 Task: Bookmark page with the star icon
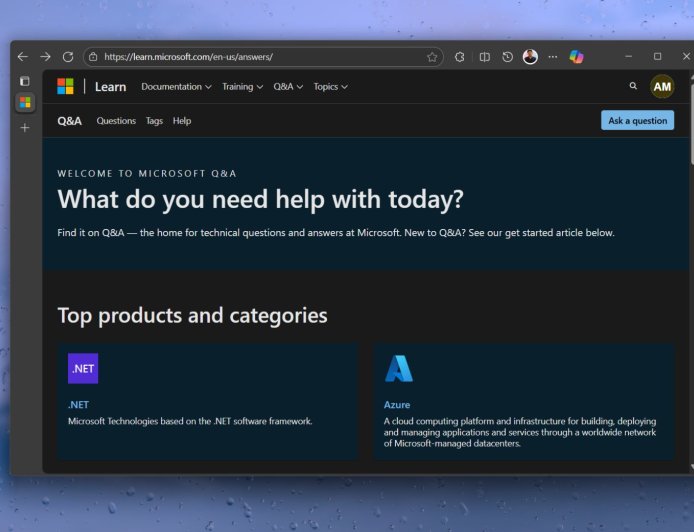click(432, 57)
